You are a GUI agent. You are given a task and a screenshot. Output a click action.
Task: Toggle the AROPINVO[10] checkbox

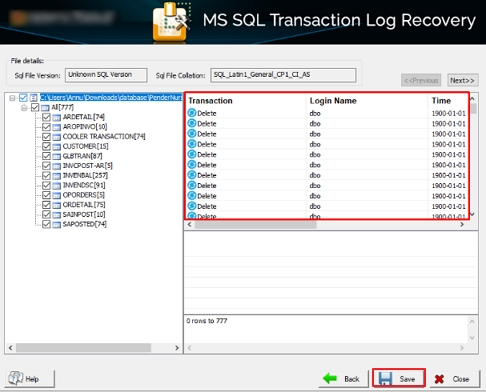(46, 127)
